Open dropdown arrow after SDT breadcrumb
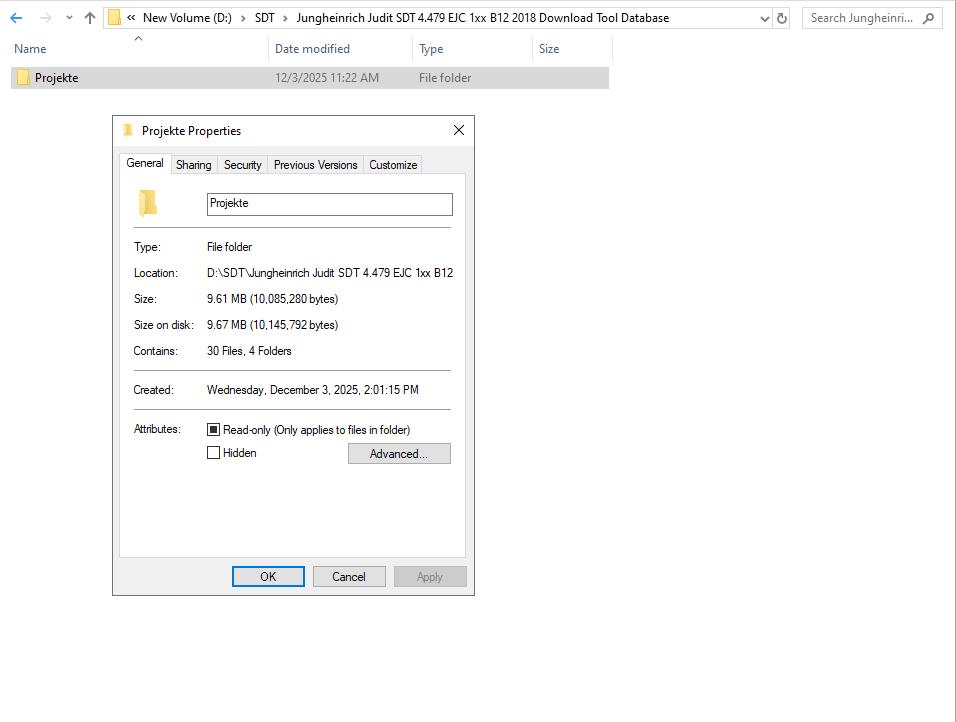This screenshot has width=956, height=722. pos(285,18)
